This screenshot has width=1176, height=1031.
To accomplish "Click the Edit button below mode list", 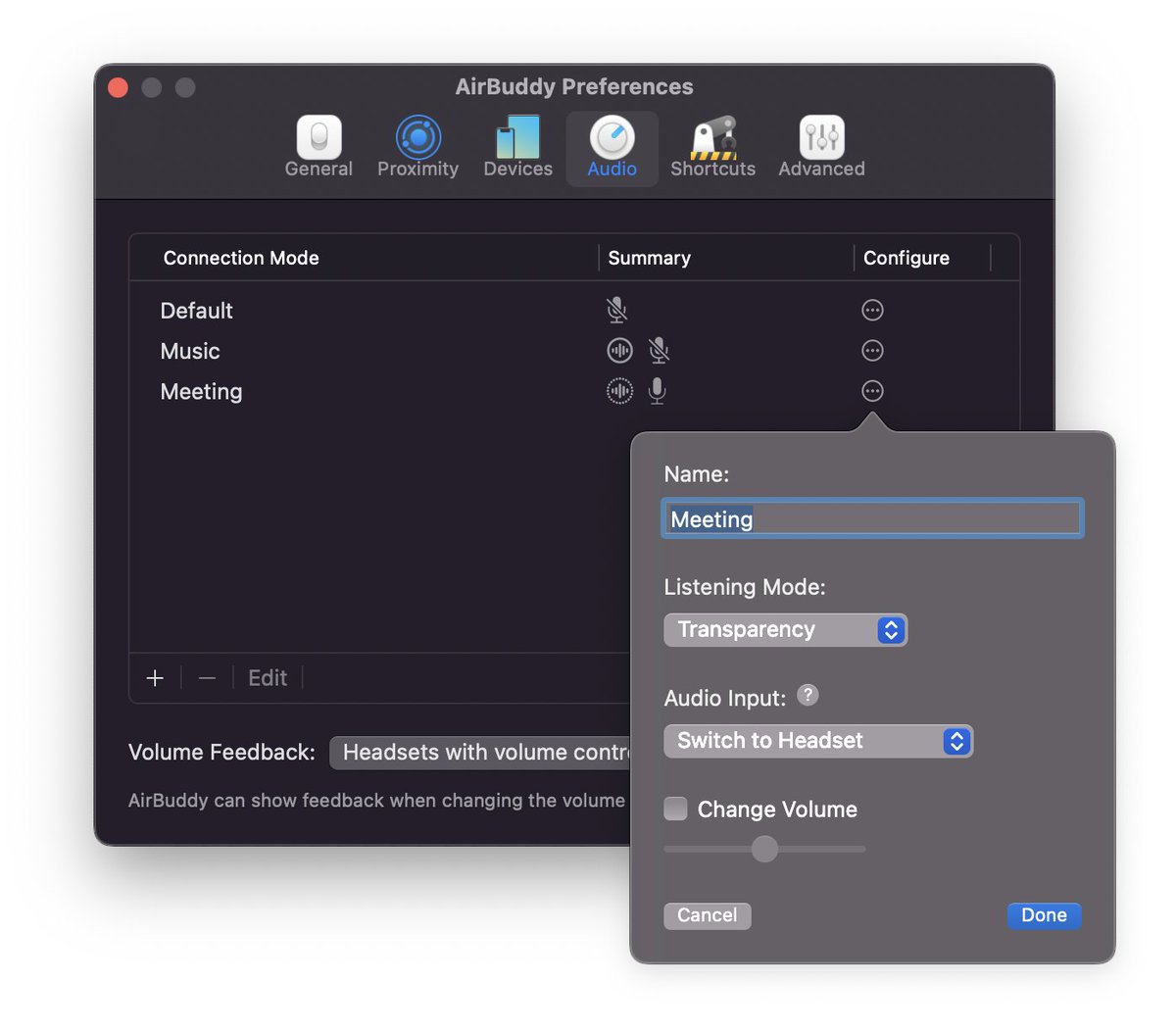I will pyautogui.click(x=268, y=678).
